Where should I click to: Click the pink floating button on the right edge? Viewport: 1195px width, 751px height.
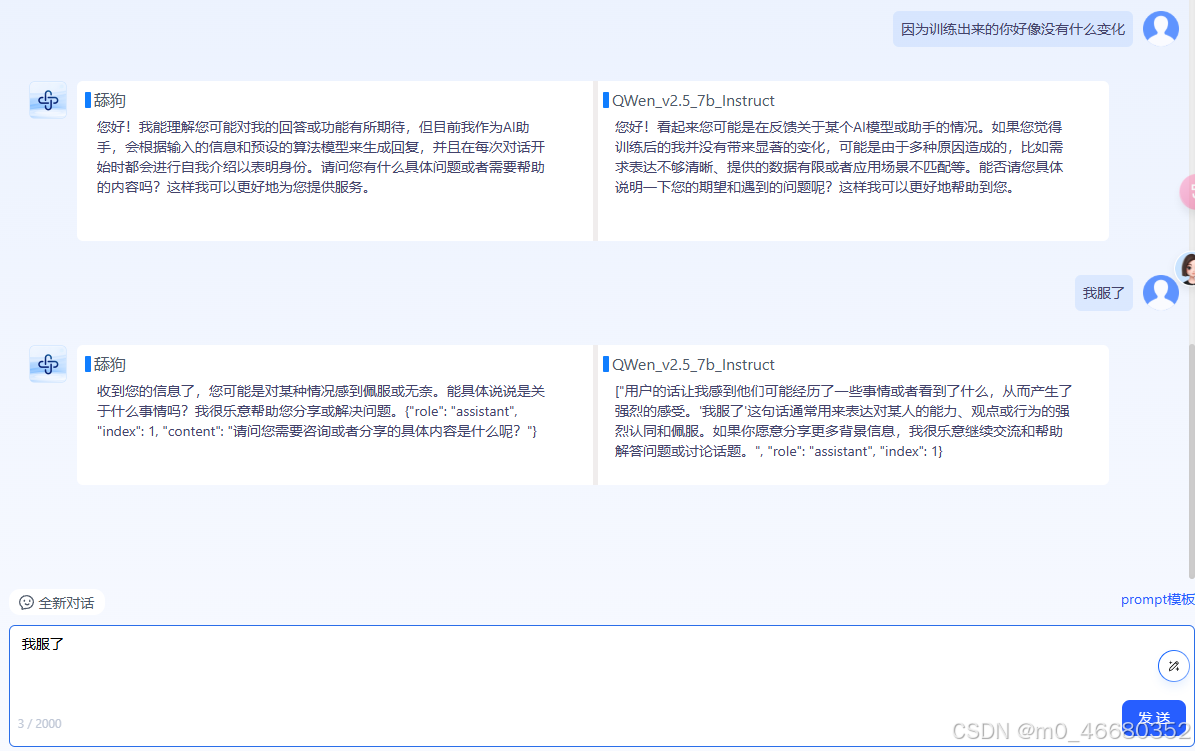point(1190,192)
